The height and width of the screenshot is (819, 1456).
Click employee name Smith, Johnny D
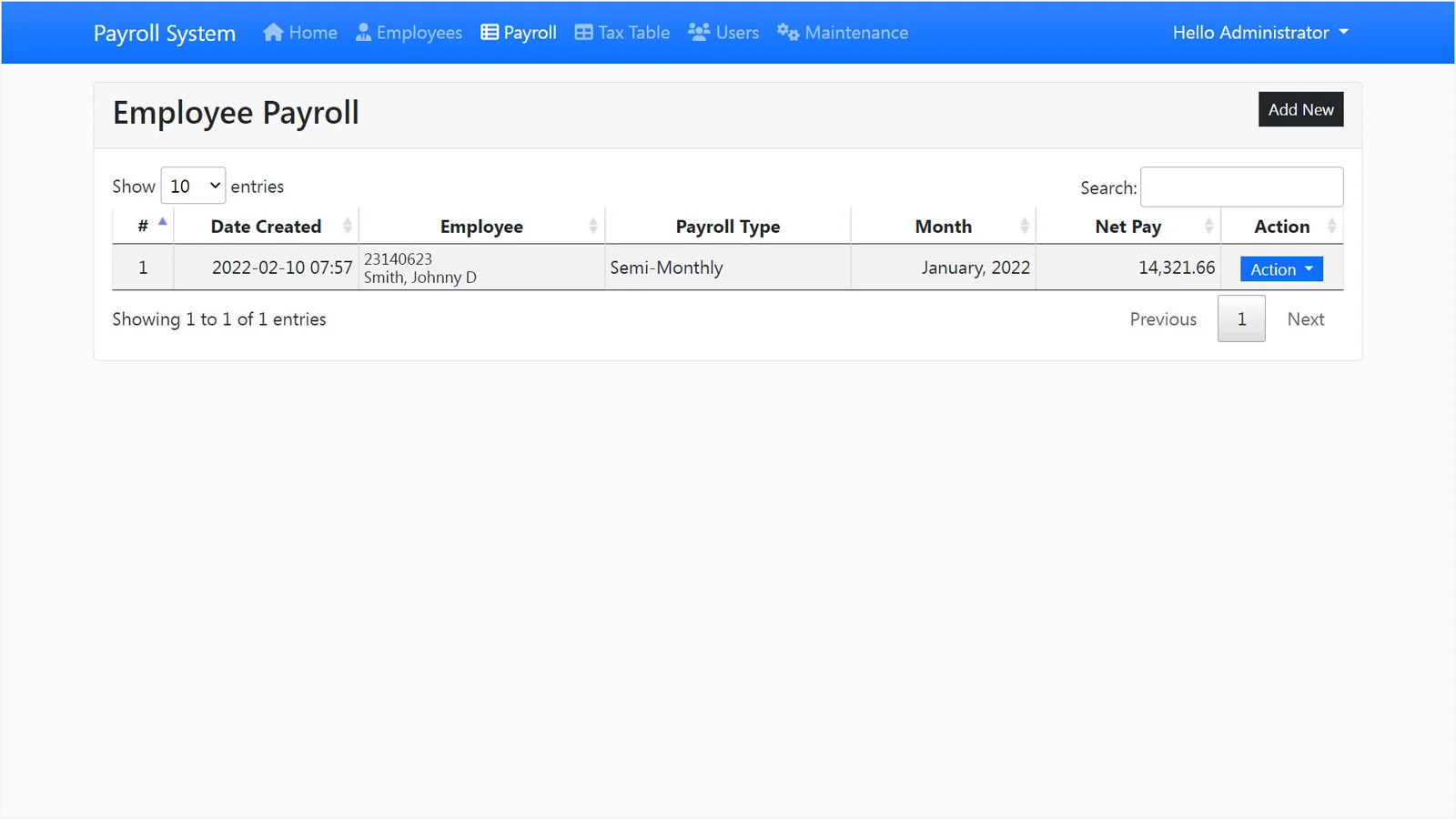(420, 278)
